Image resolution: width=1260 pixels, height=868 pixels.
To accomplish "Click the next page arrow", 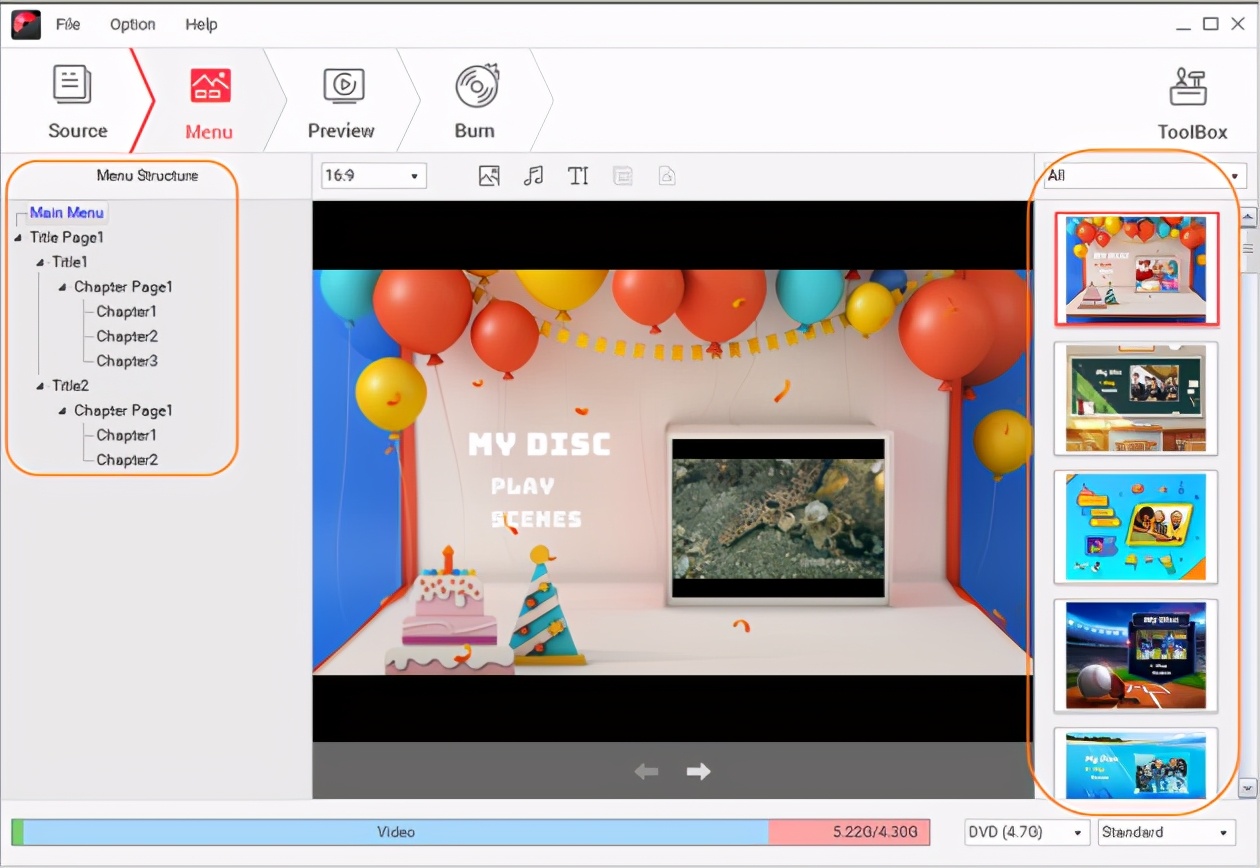I will 697,771.
